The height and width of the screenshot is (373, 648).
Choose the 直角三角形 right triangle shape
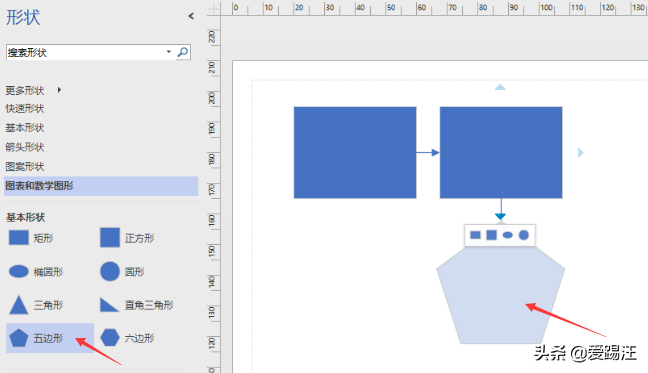136,305
